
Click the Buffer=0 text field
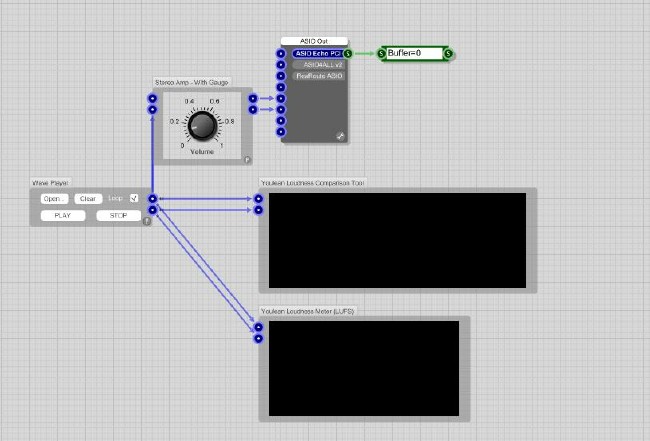413,53
